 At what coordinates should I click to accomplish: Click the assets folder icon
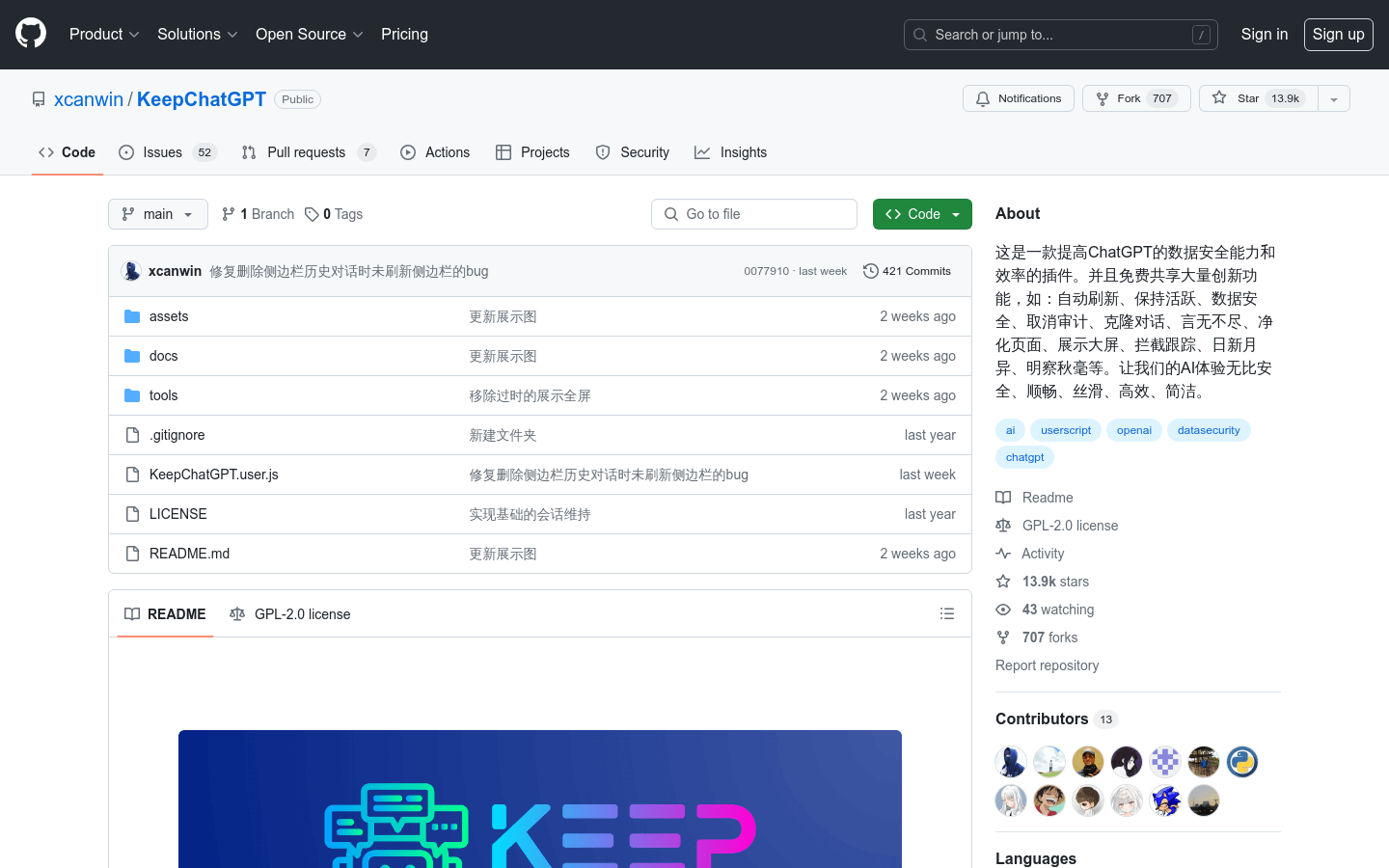pyautogui.click(x=133, y=316)
